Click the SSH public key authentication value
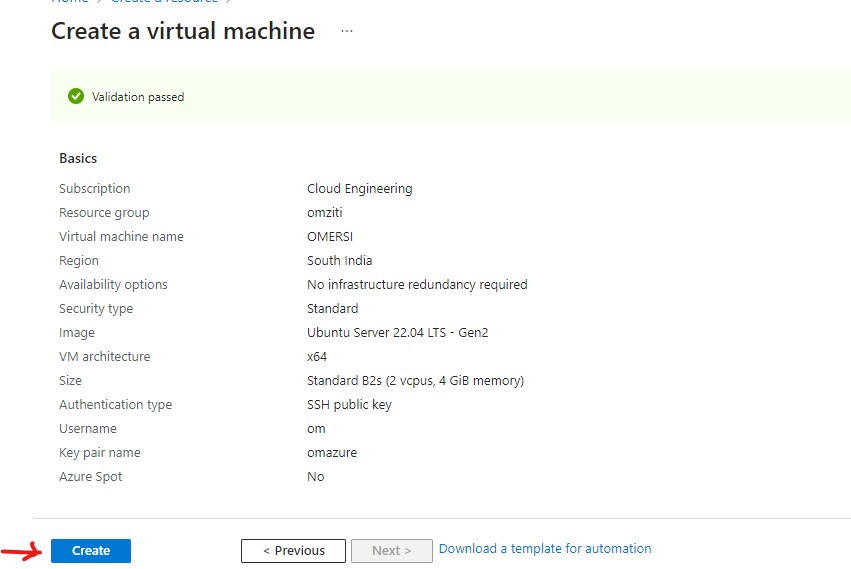Viewport: 851px width, 569px height. coord(349,405)
